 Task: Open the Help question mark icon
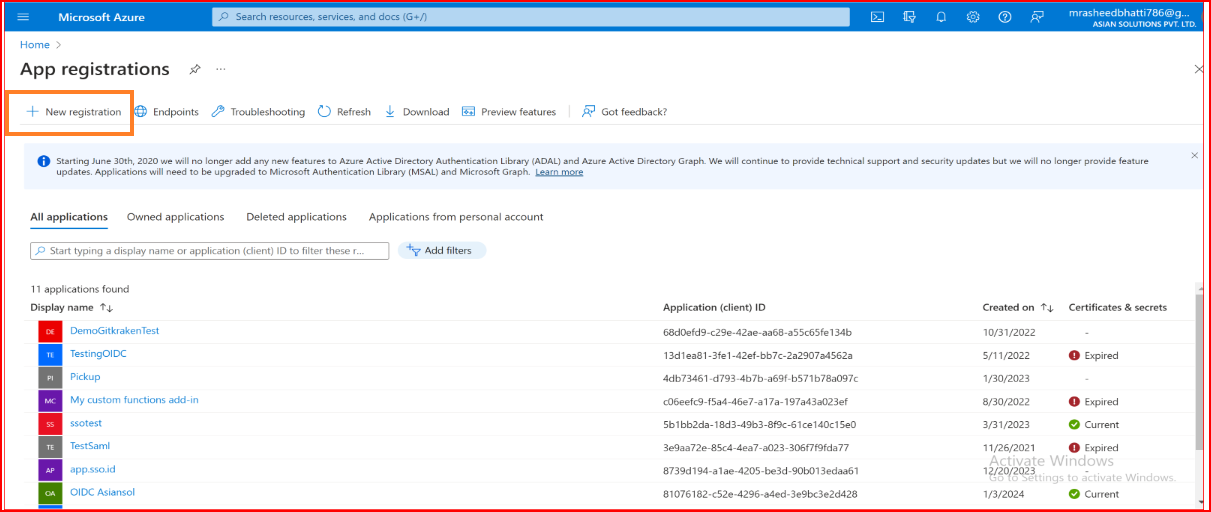point(1005,17)
